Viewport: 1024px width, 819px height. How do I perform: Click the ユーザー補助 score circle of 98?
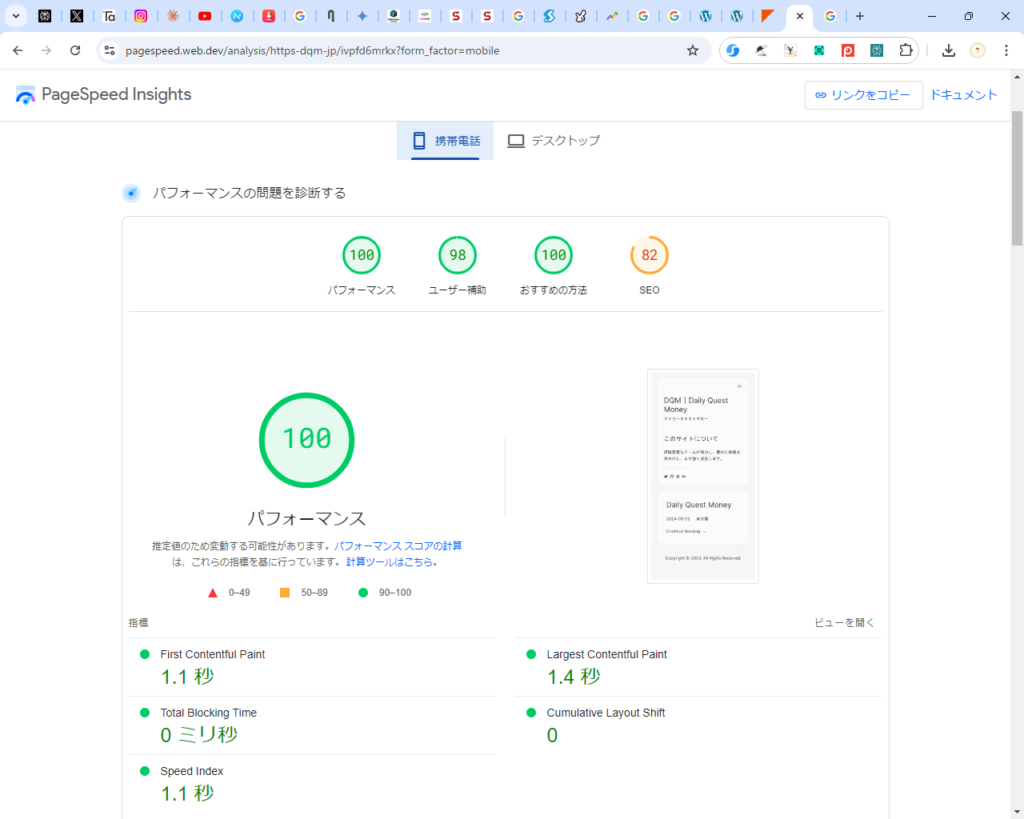pyautogui.click(x=457, y=256)
